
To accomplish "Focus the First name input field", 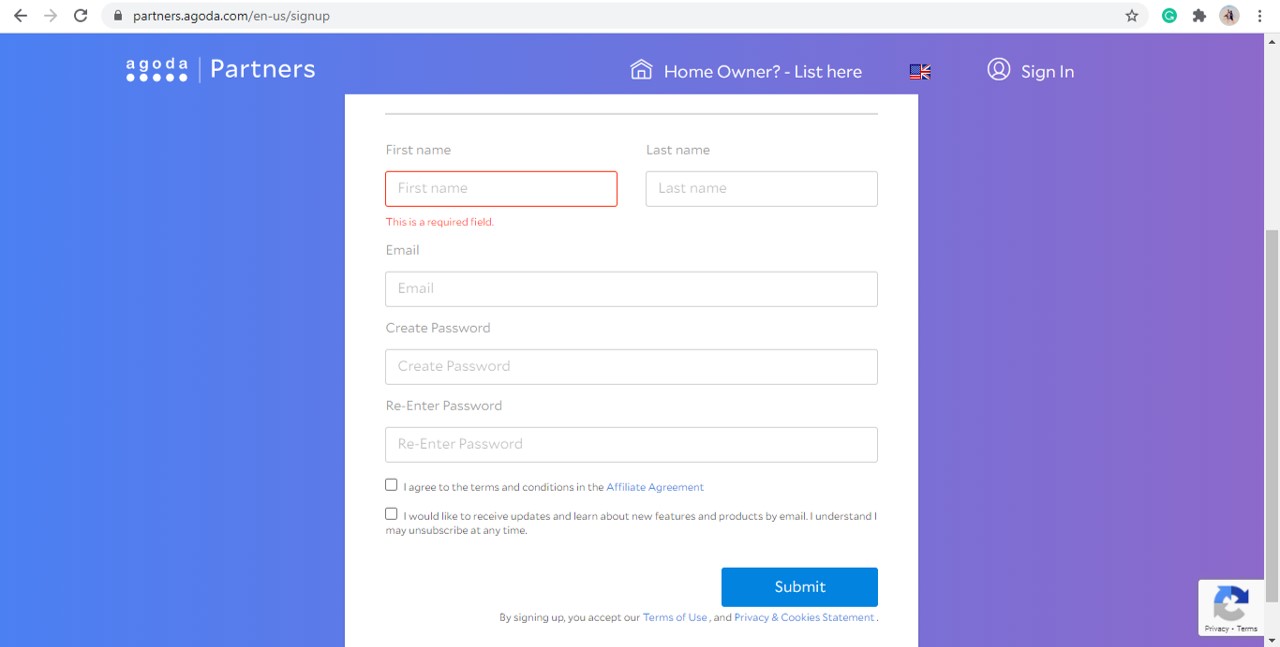I will tap(501, 189).
